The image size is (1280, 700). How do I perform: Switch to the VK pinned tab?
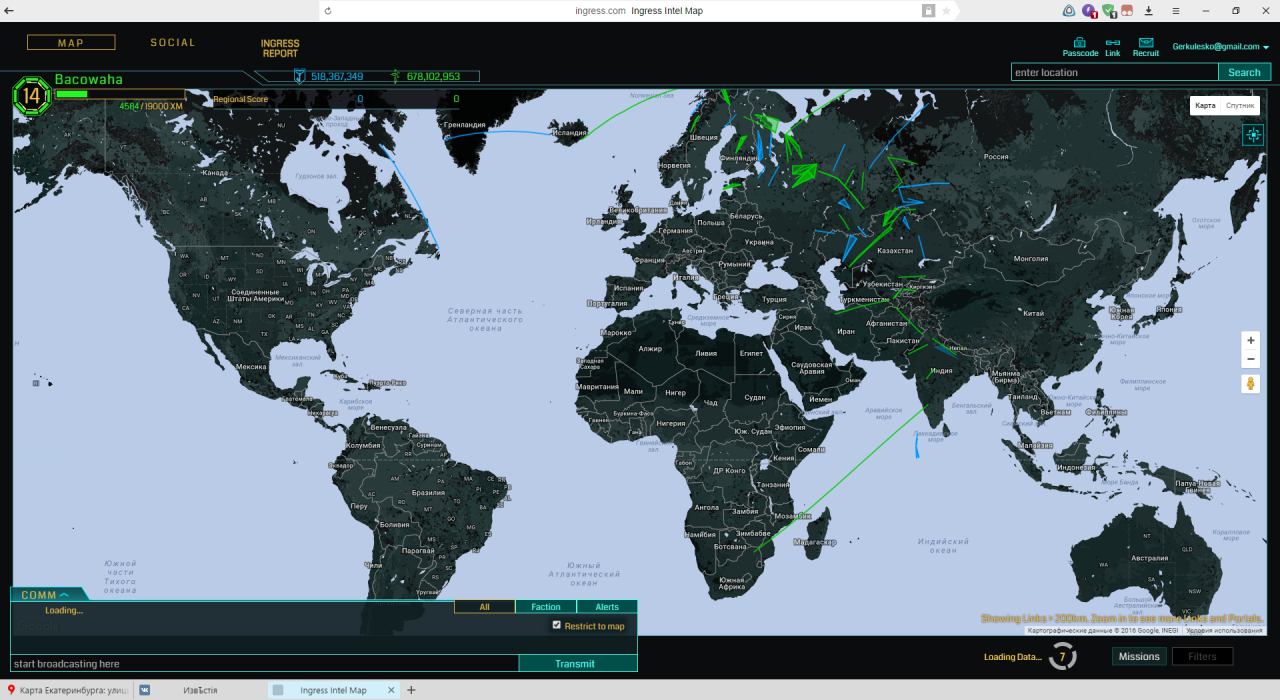pos(146,690)
